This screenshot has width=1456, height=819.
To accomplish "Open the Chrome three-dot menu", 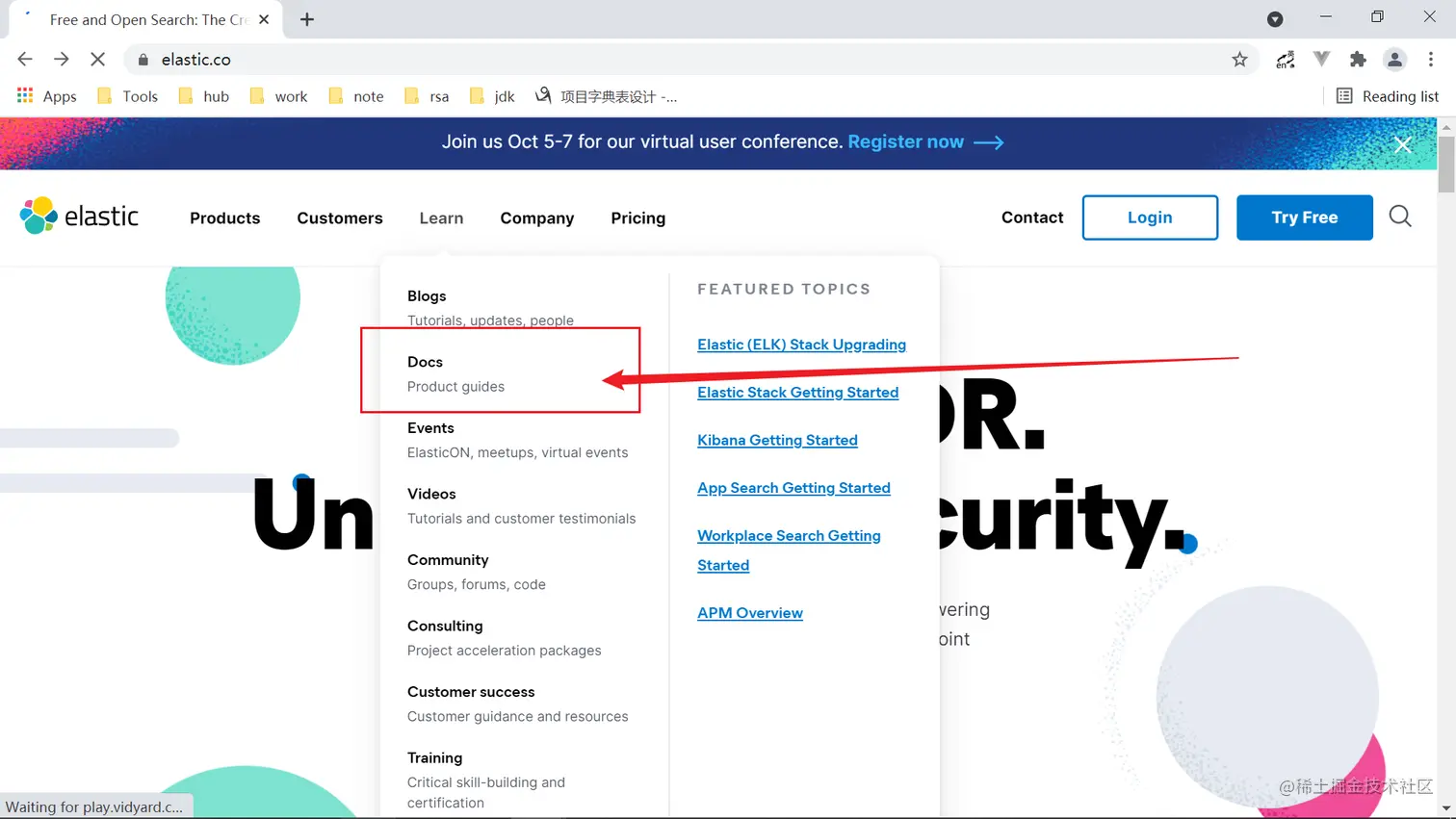I will tap(1431, 60).
